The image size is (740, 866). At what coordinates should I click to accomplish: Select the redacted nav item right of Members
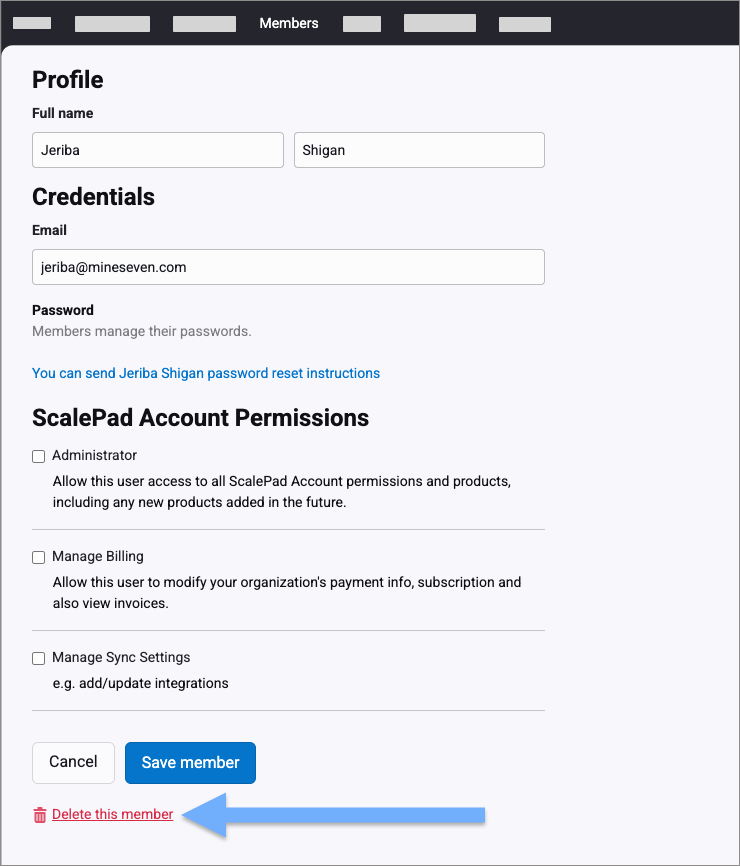pos(361,24)
